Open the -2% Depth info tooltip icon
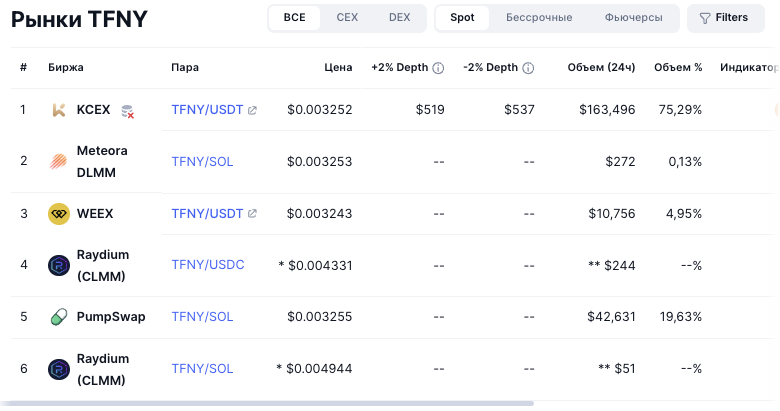 528,68
